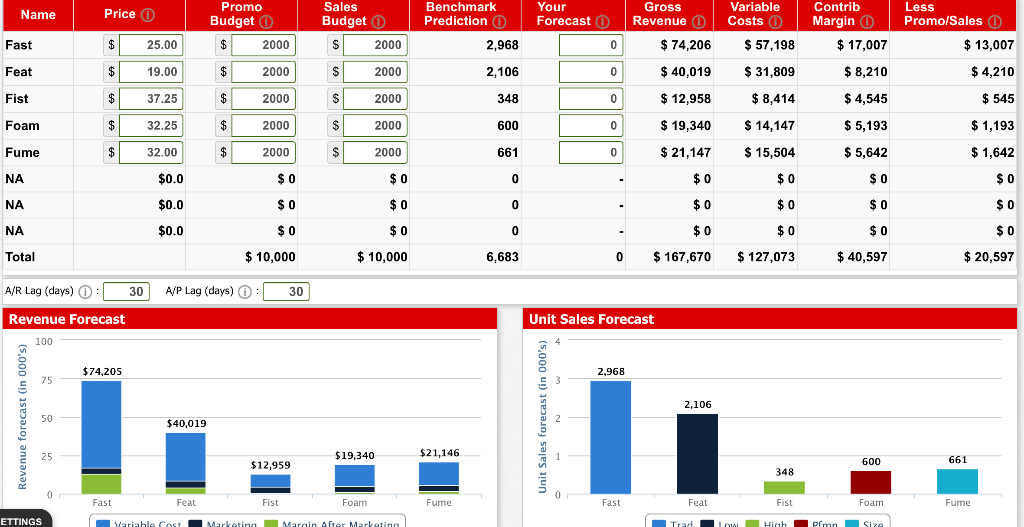Click the Fume price field 32.00
1024x527 pixels.
[x=151, y=152]
